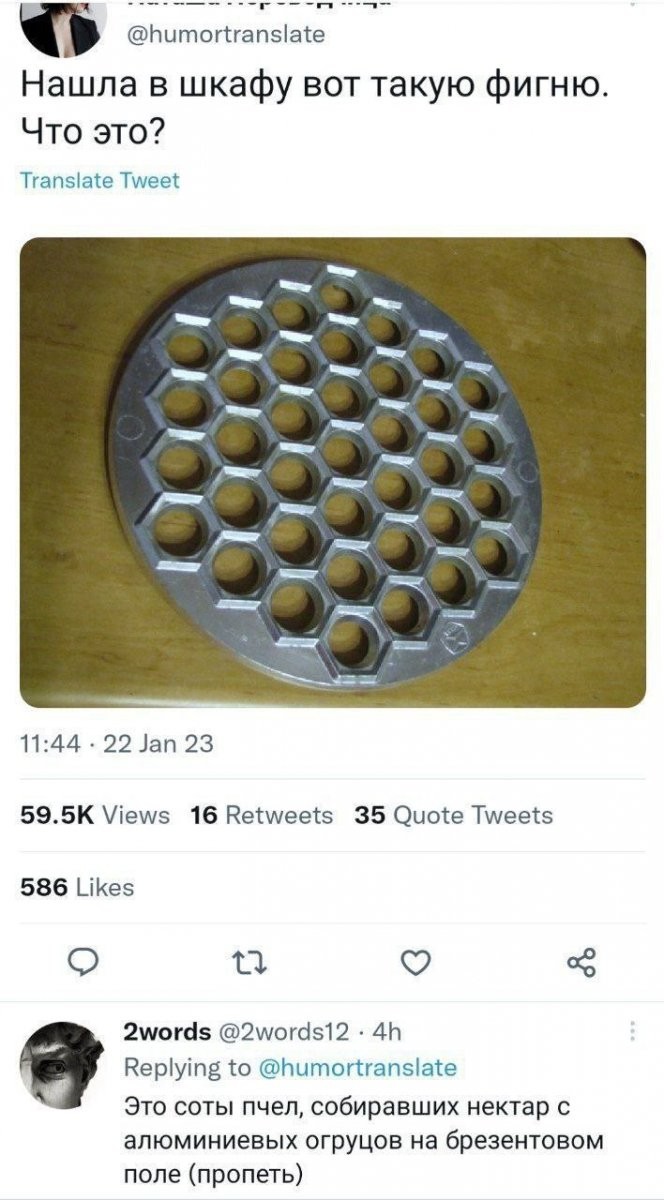Image resolution: width=664 pixels, height=1200 pixels.
Task: Click the 59.5K Views count
Action: coord(95,815)
